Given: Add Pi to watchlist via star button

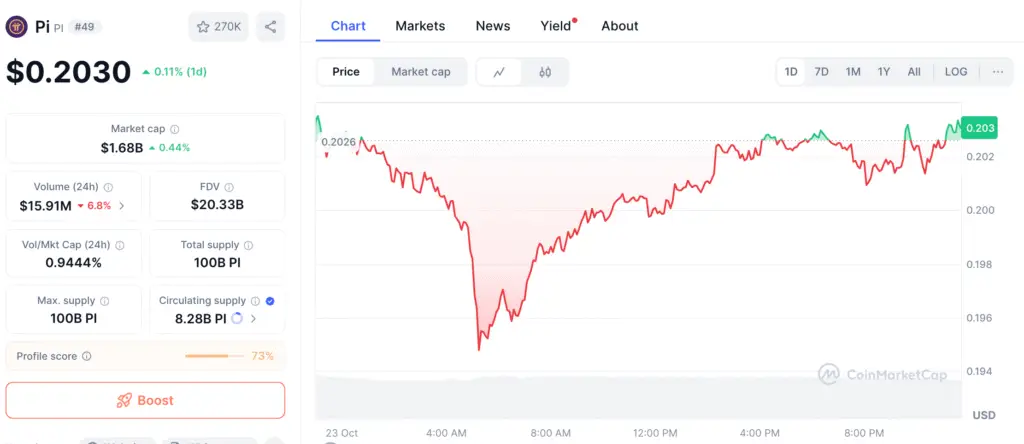Looking at the screenshot, I should 218,27.
